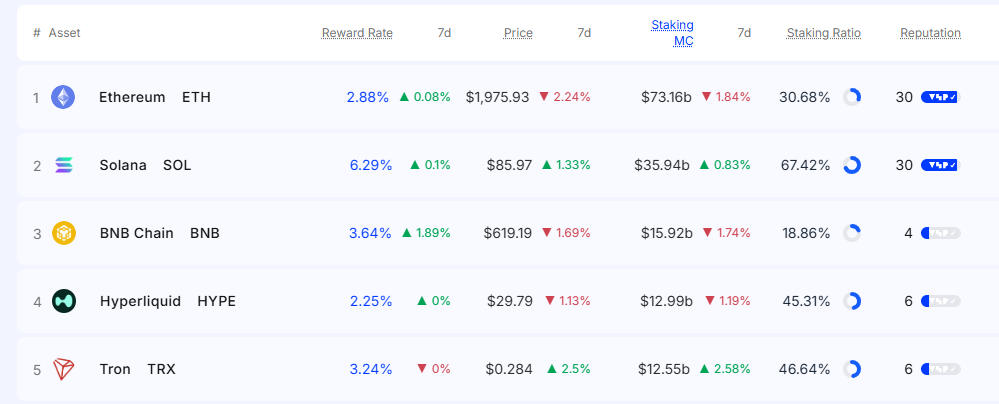Click Ethereum's staking ratio ring icon
999x404 pixels.
coord(852,97)
